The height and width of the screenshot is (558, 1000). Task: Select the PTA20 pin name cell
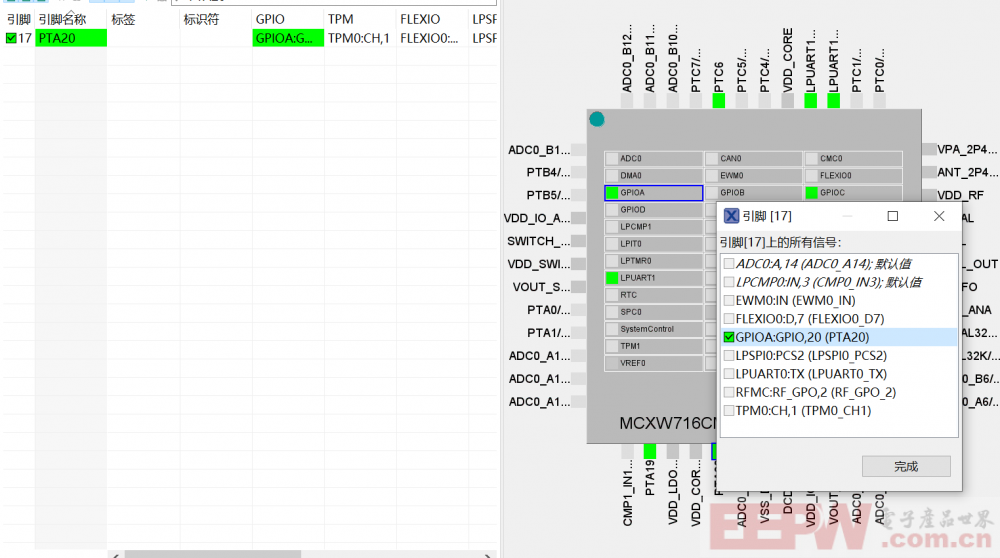click(x=71, y=38)
